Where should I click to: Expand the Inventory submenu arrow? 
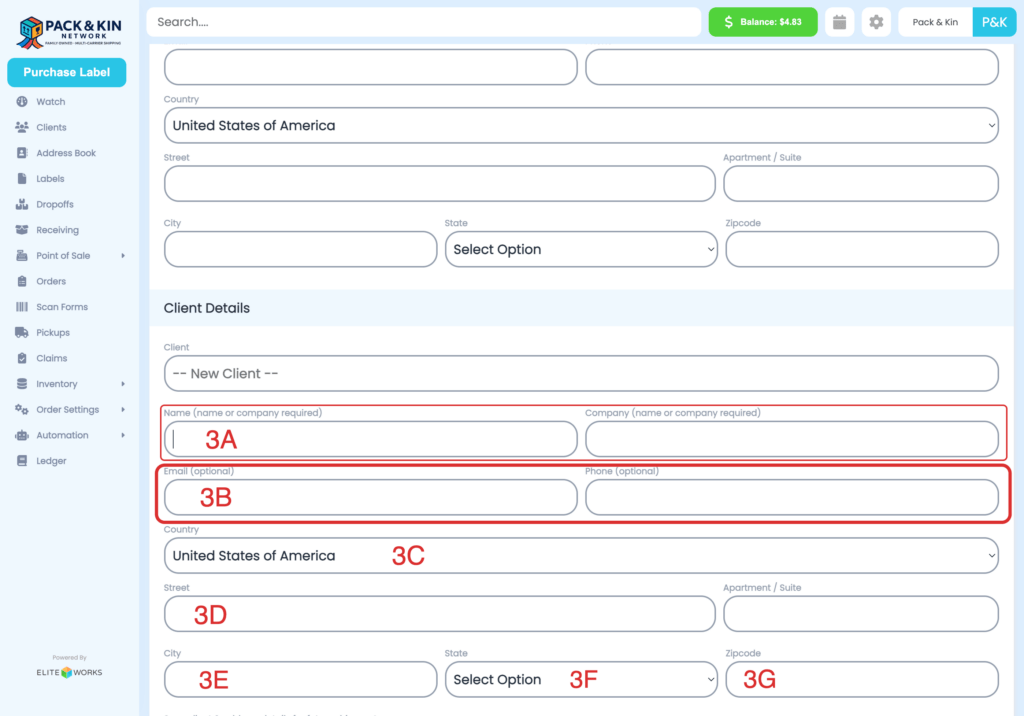coord(123,384)
